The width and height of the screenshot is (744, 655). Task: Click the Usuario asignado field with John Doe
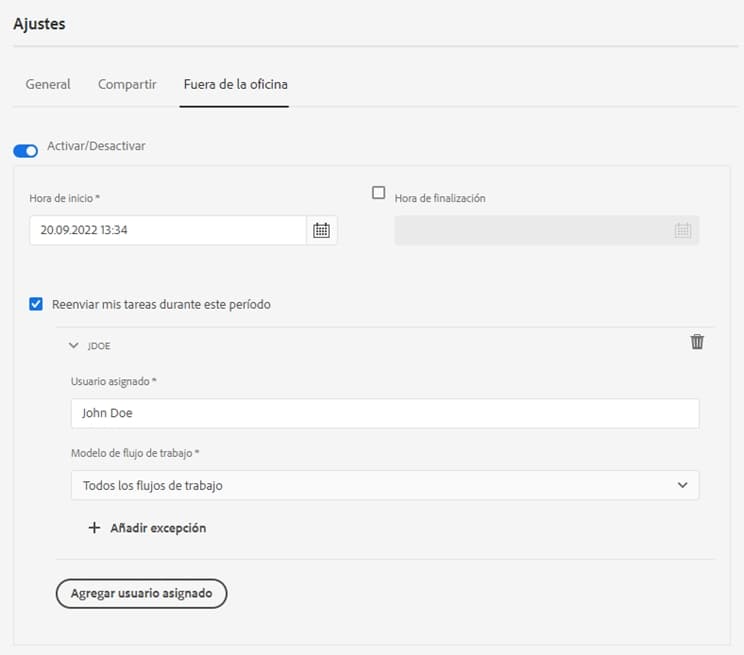tap(384, 413)
